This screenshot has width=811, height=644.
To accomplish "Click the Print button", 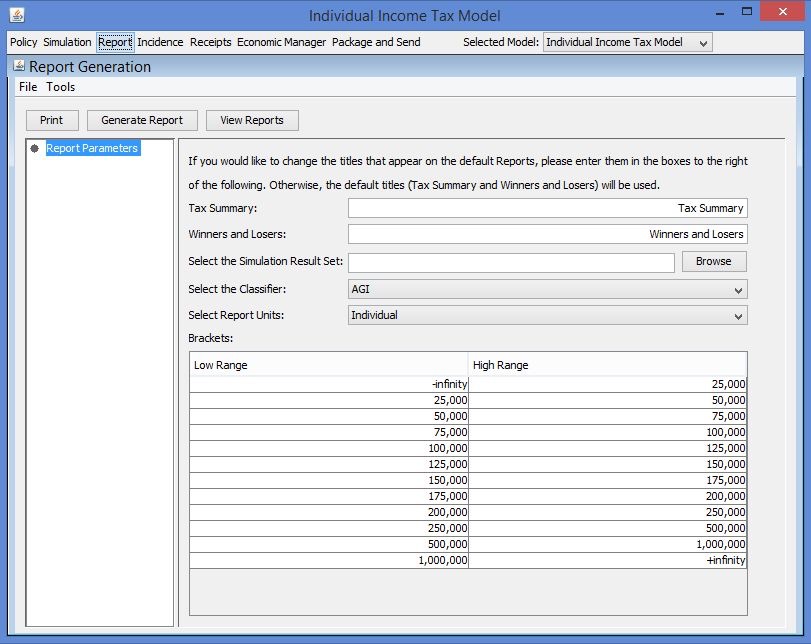I will 52,120.
